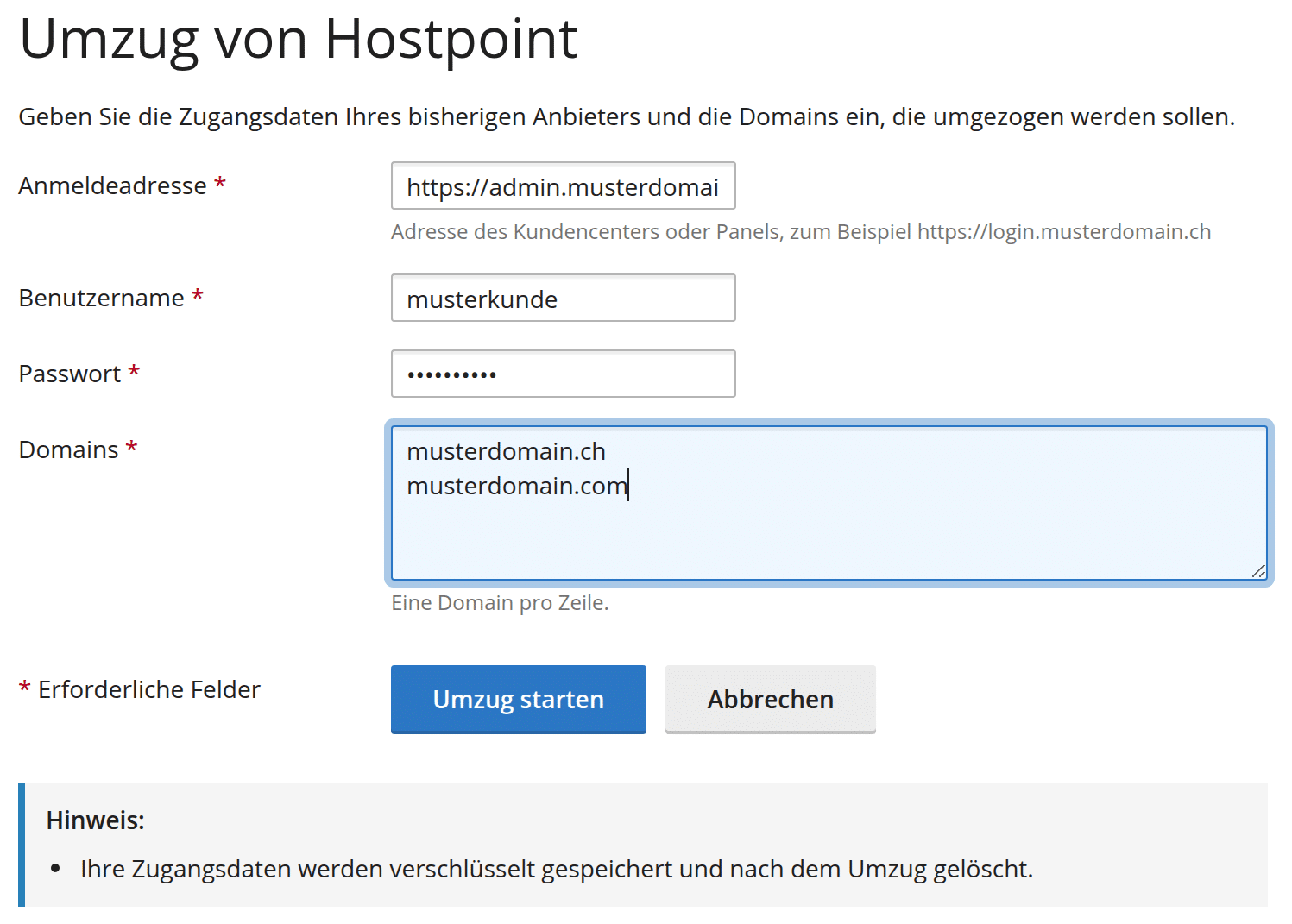Click the line 'musterdomain.ch' in Domains

point(506,451)
